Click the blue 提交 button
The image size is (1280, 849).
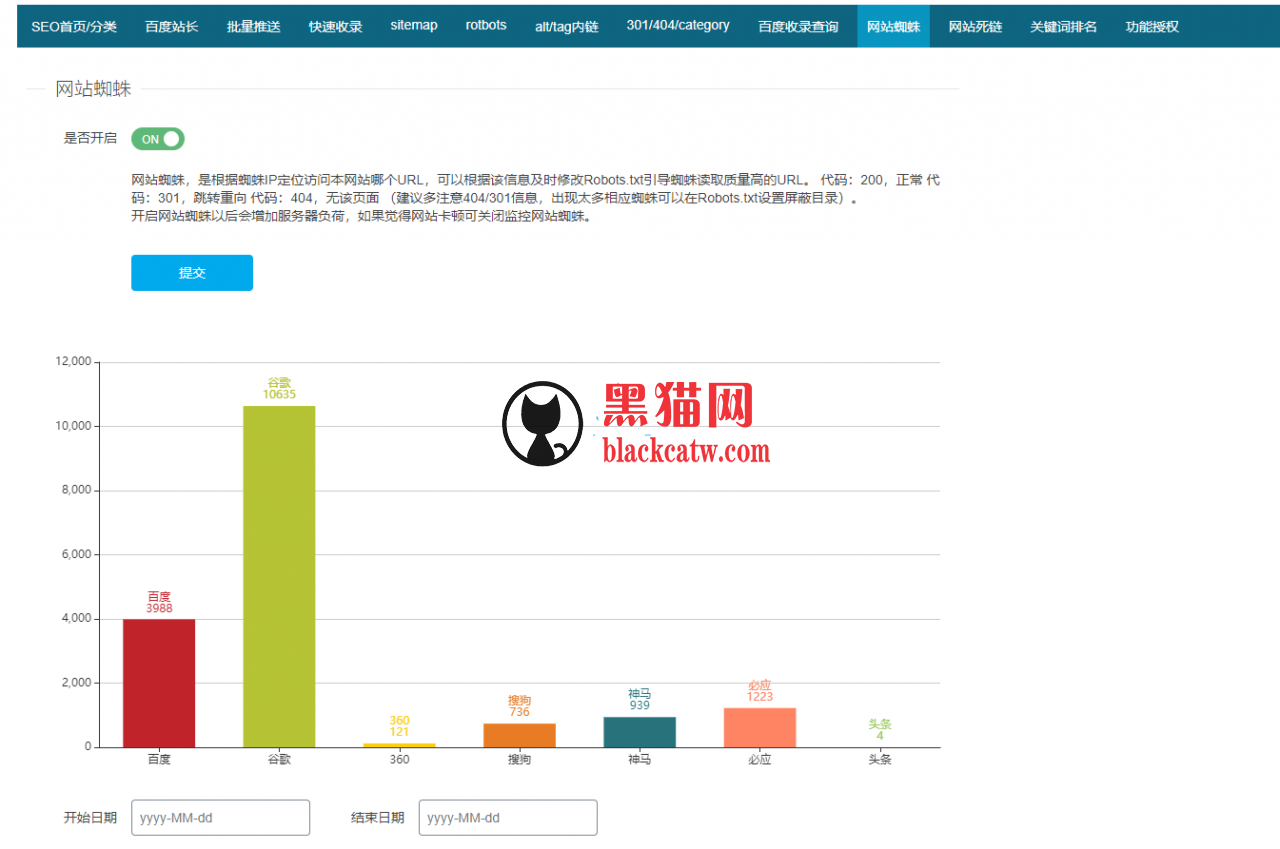pyautogui.click(x=192, y=273)
